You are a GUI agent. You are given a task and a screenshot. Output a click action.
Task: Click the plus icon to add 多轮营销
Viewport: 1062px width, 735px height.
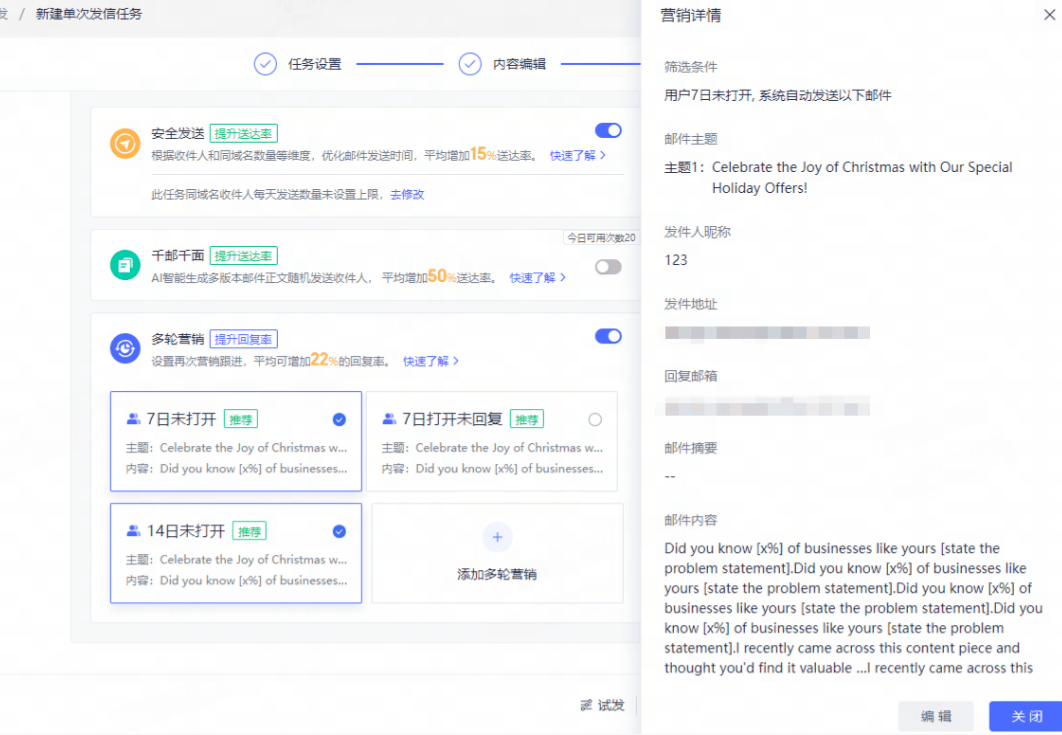click(x=497, y=537)
